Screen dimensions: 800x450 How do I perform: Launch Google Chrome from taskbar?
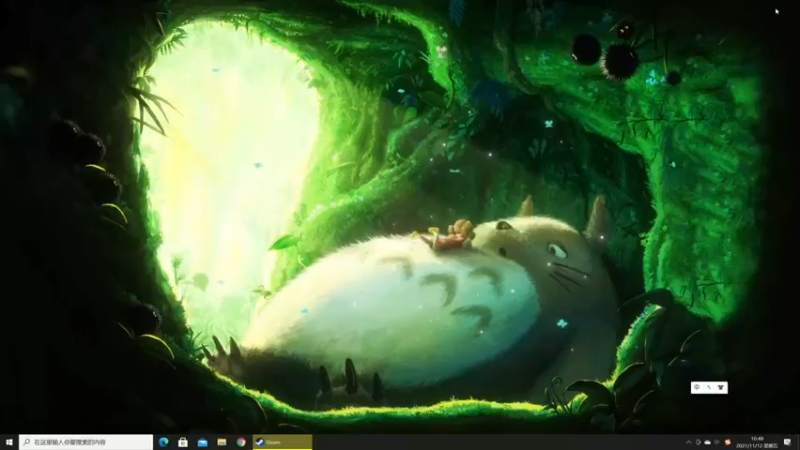[241, 442]
